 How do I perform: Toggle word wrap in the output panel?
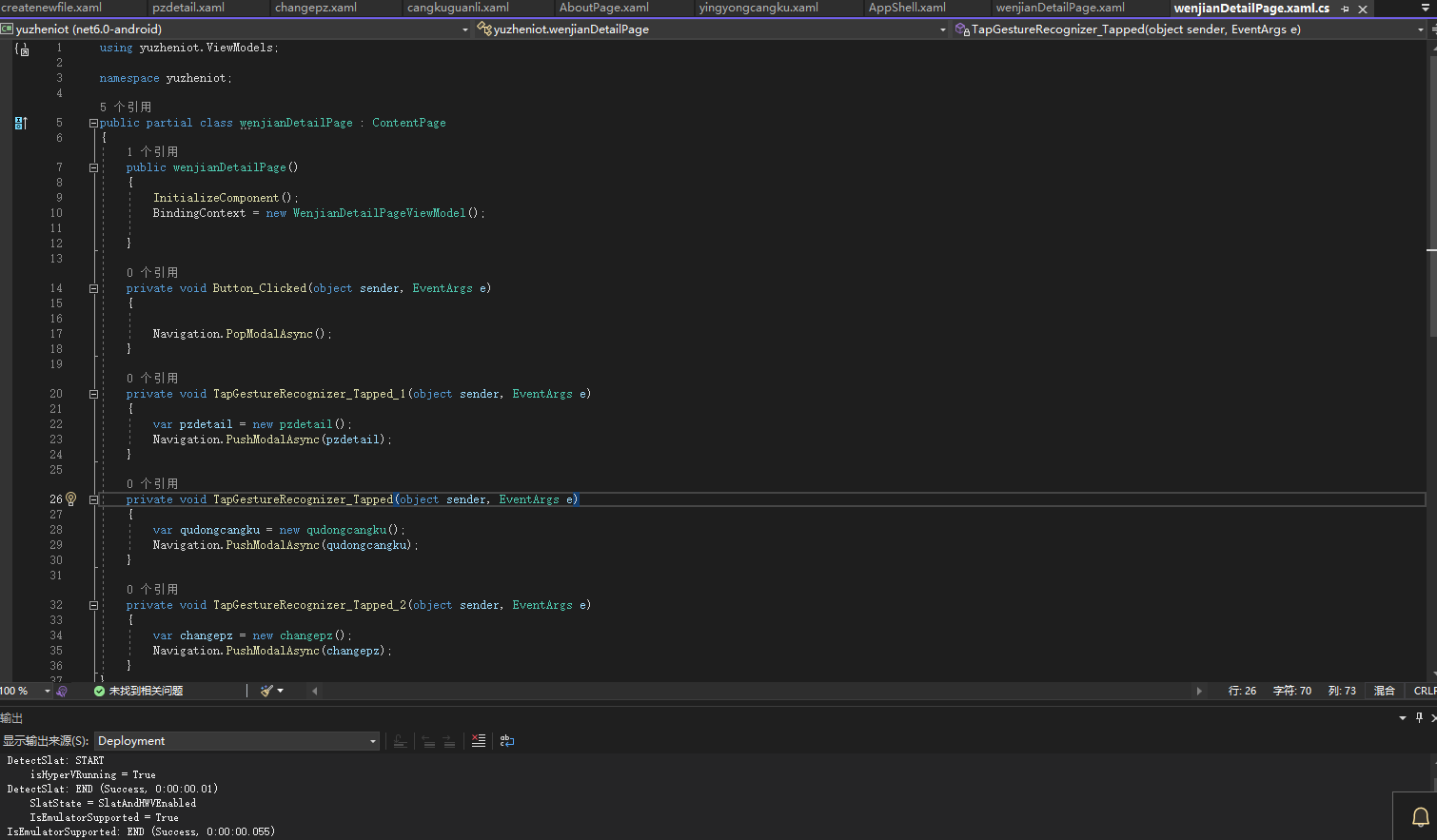pos(507,741)
